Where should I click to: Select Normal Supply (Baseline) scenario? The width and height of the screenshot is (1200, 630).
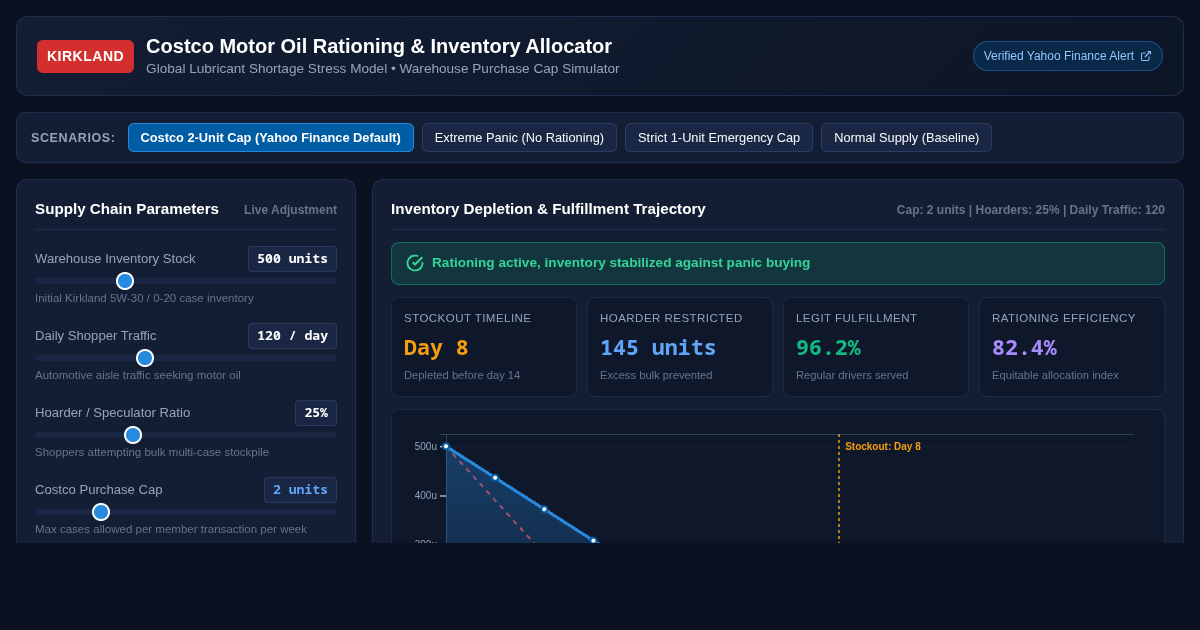tap(906, 137)
